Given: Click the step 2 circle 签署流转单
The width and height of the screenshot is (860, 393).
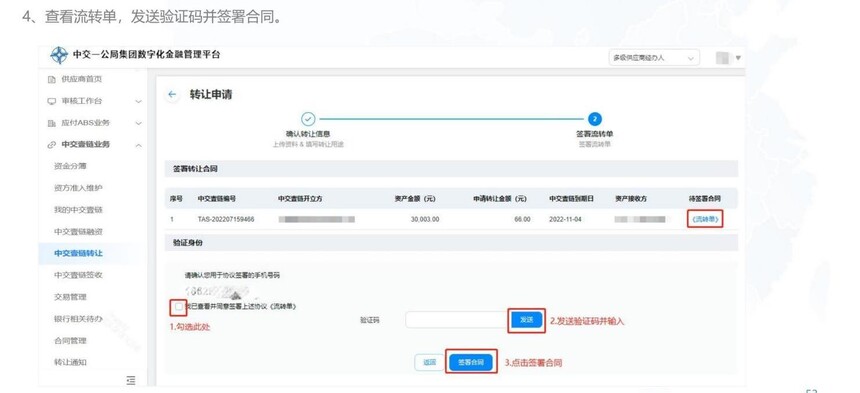Looking at the screenshot, I should (x=595, y=118).
